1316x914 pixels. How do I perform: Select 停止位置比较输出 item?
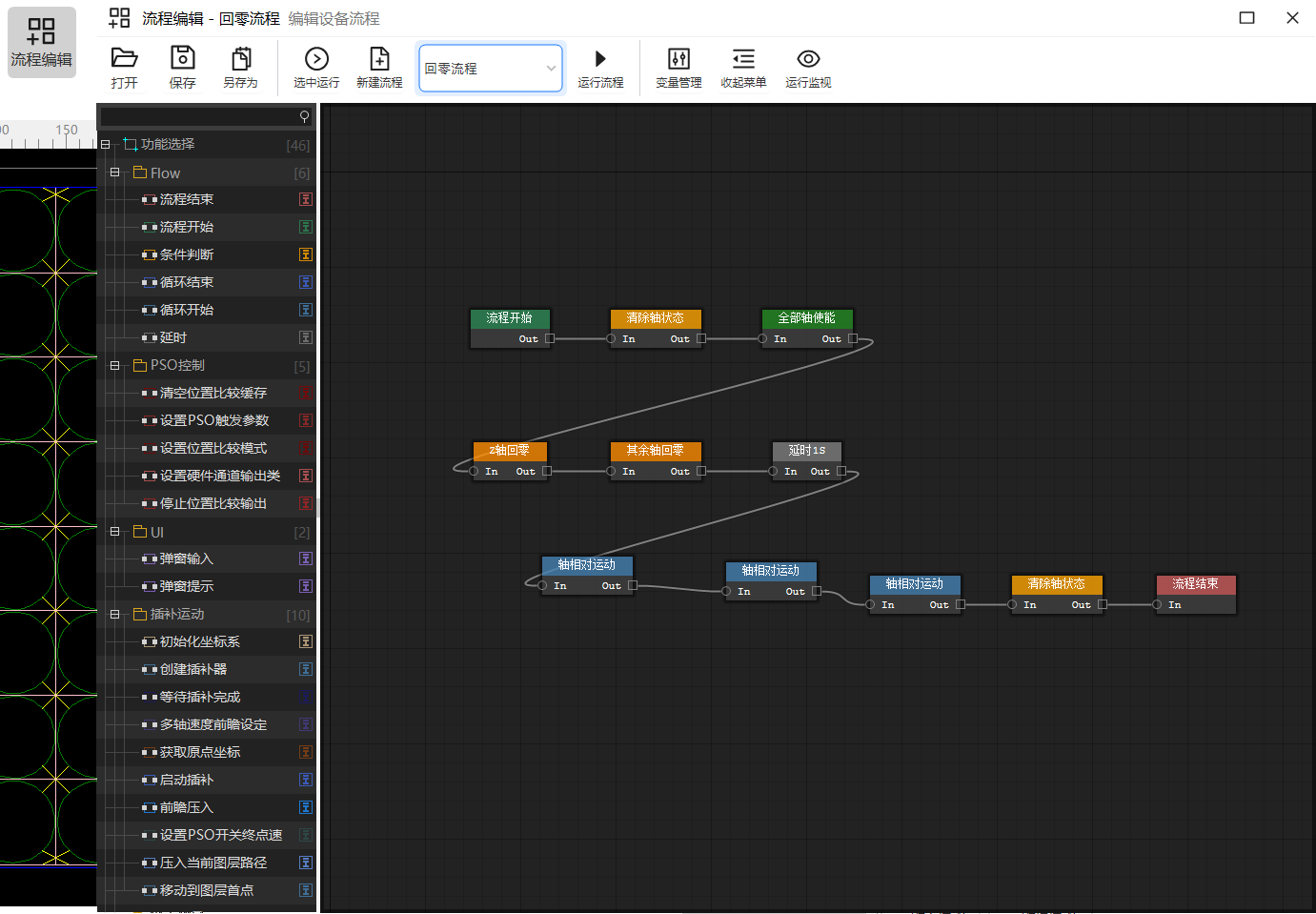[213, 503]
